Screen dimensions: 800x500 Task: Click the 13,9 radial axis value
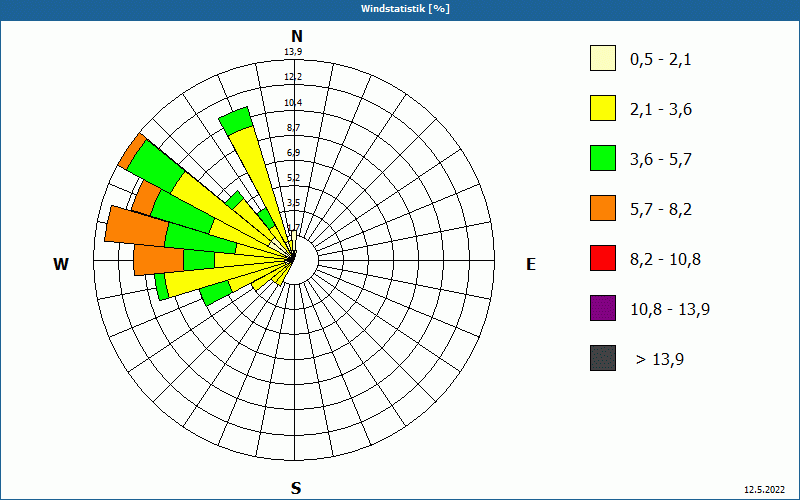[293, 52]
